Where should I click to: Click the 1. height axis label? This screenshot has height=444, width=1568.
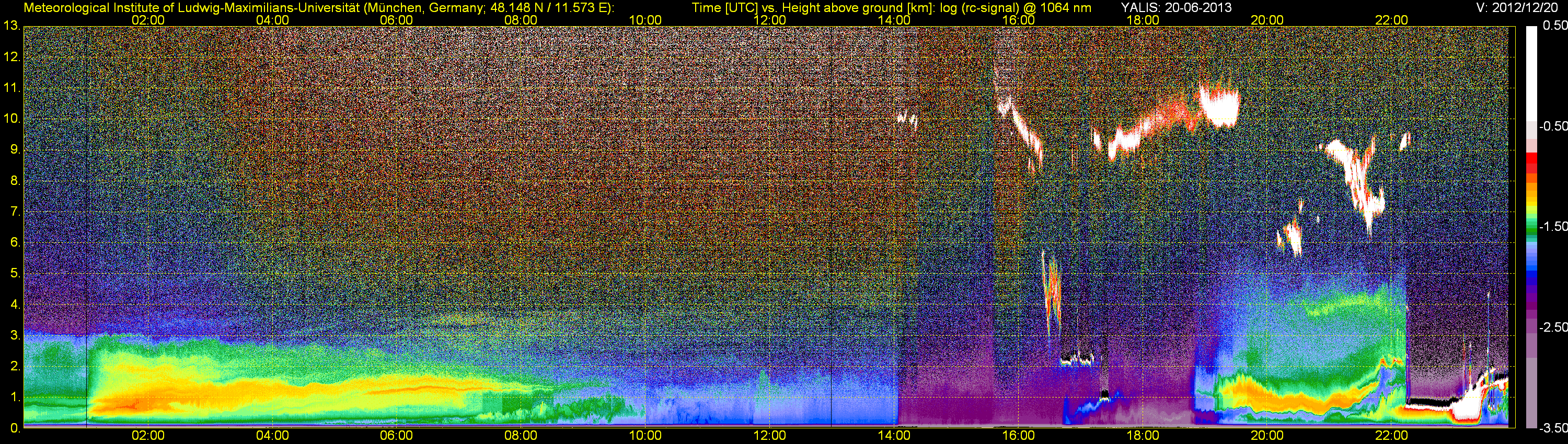tap(16, 397)
